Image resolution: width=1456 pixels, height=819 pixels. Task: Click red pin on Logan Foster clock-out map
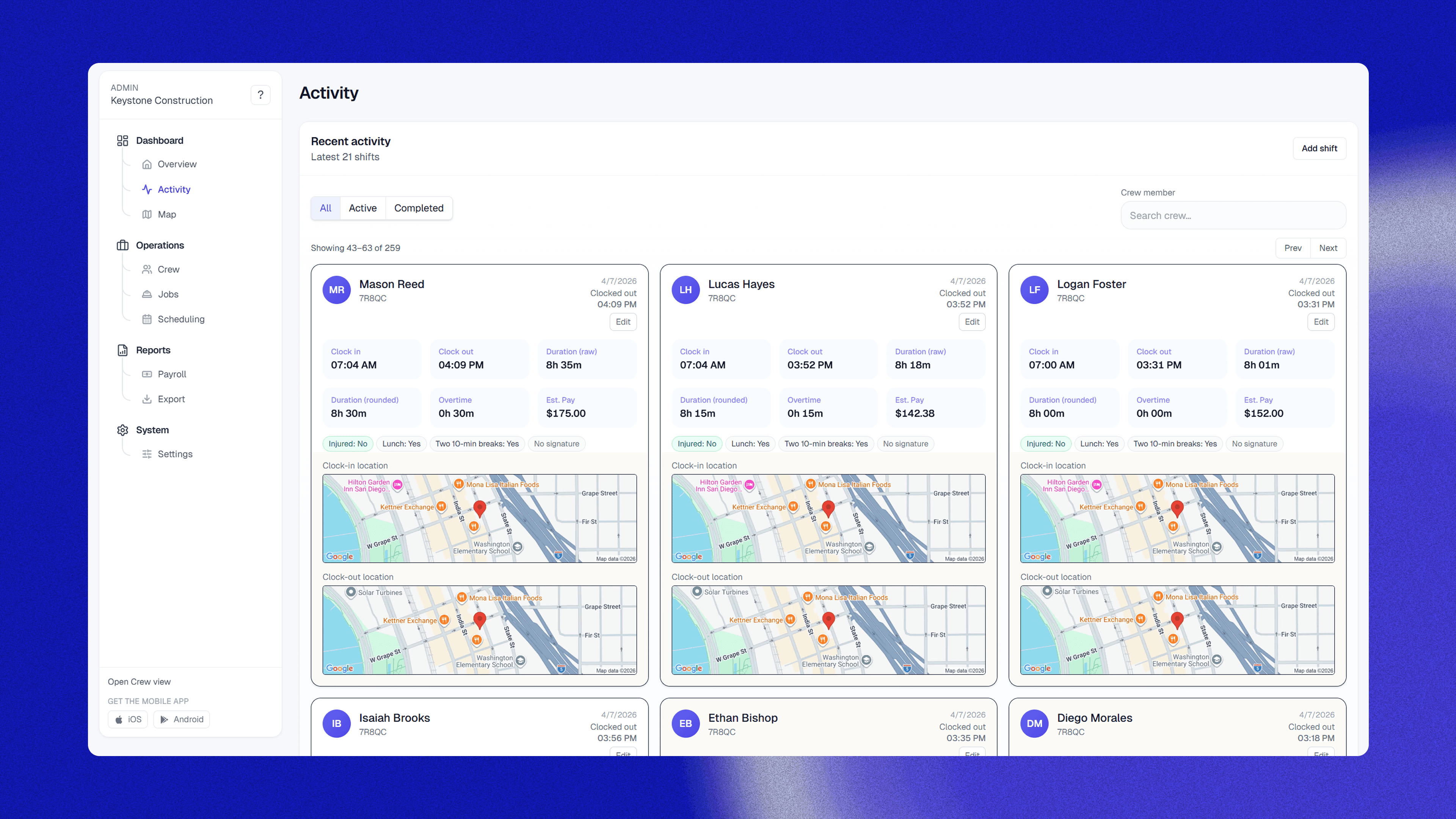(1177, 621)
